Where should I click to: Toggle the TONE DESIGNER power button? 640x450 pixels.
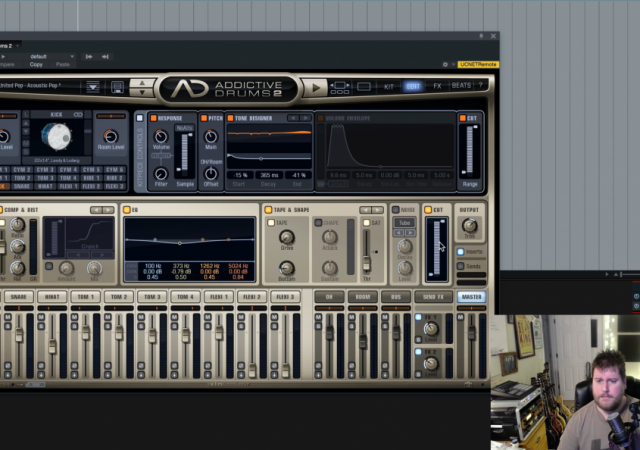[x=230, y=118]
